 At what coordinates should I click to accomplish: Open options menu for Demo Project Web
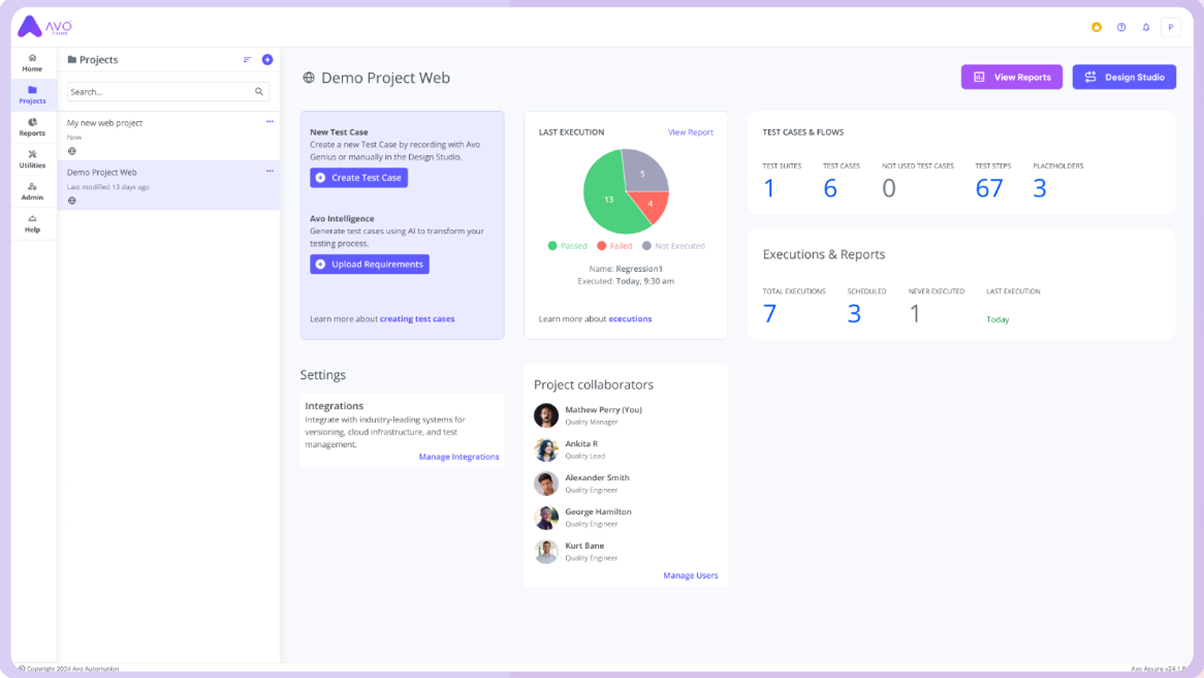(269, 171)
